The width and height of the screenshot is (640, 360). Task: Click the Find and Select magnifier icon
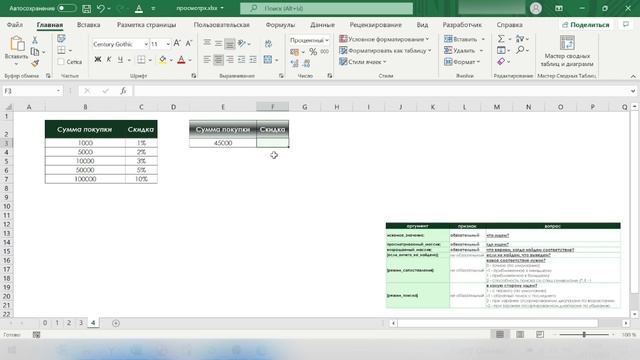coord(520,50)
